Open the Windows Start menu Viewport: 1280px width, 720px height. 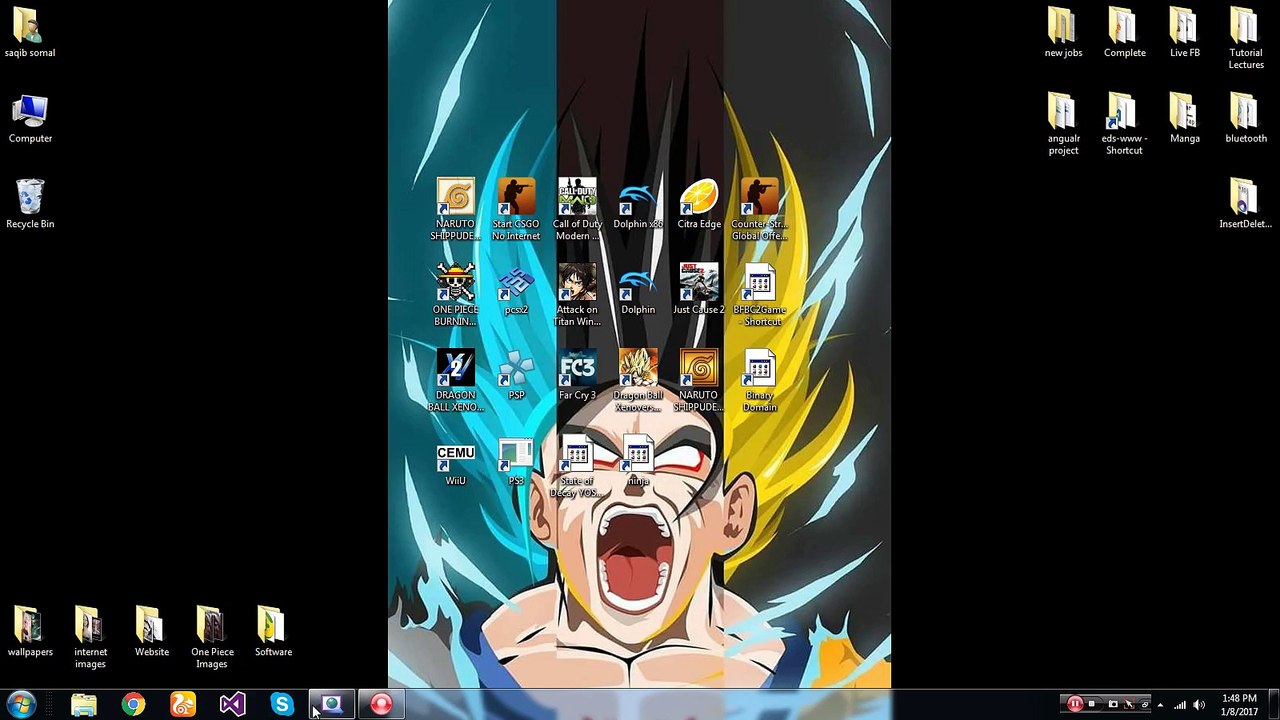[21, 705]
